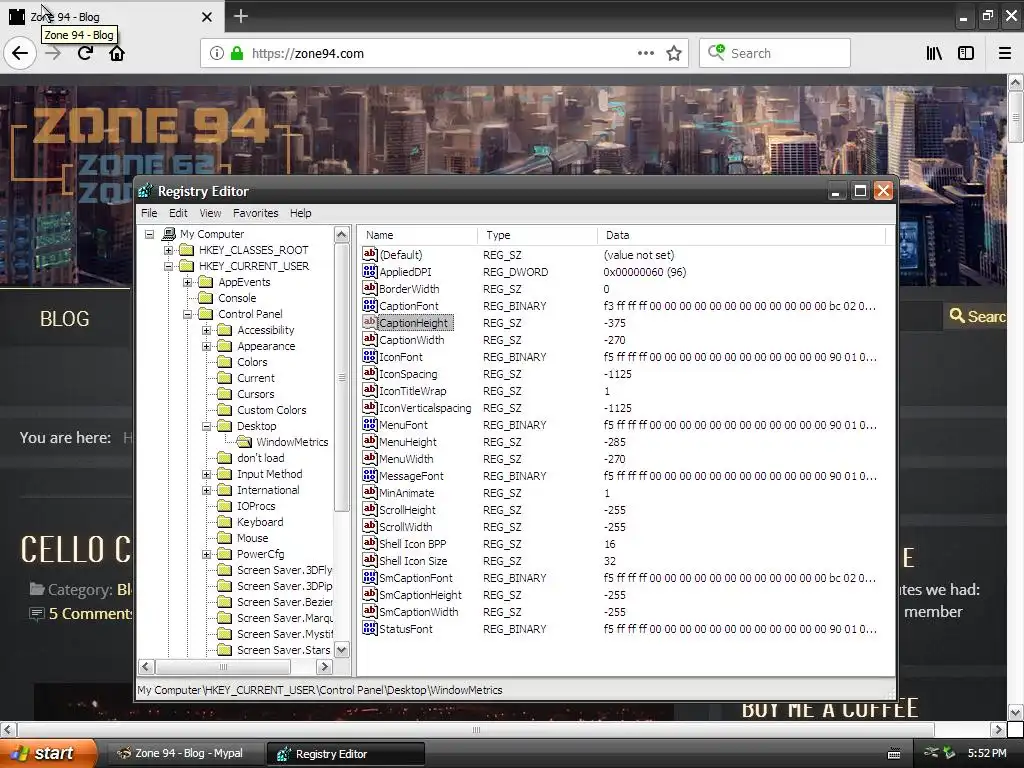The image size is (1024, 768).
Task: Click the Start button
Action: (48, 753)
